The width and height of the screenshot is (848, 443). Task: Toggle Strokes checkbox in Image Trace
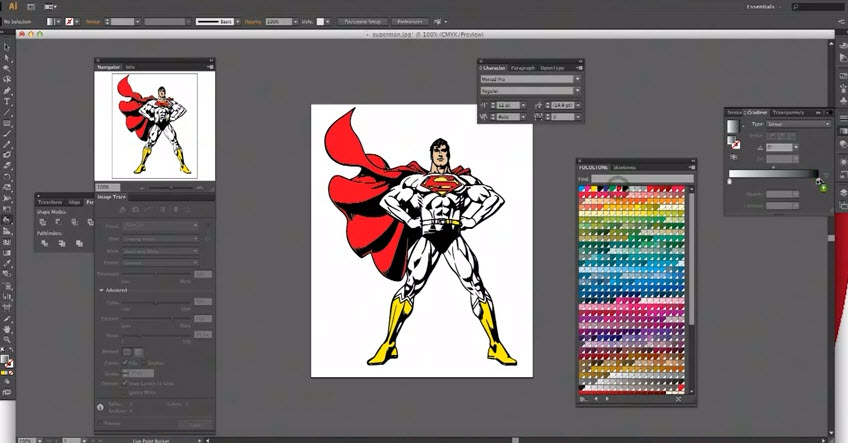click(x=144, y=362)
